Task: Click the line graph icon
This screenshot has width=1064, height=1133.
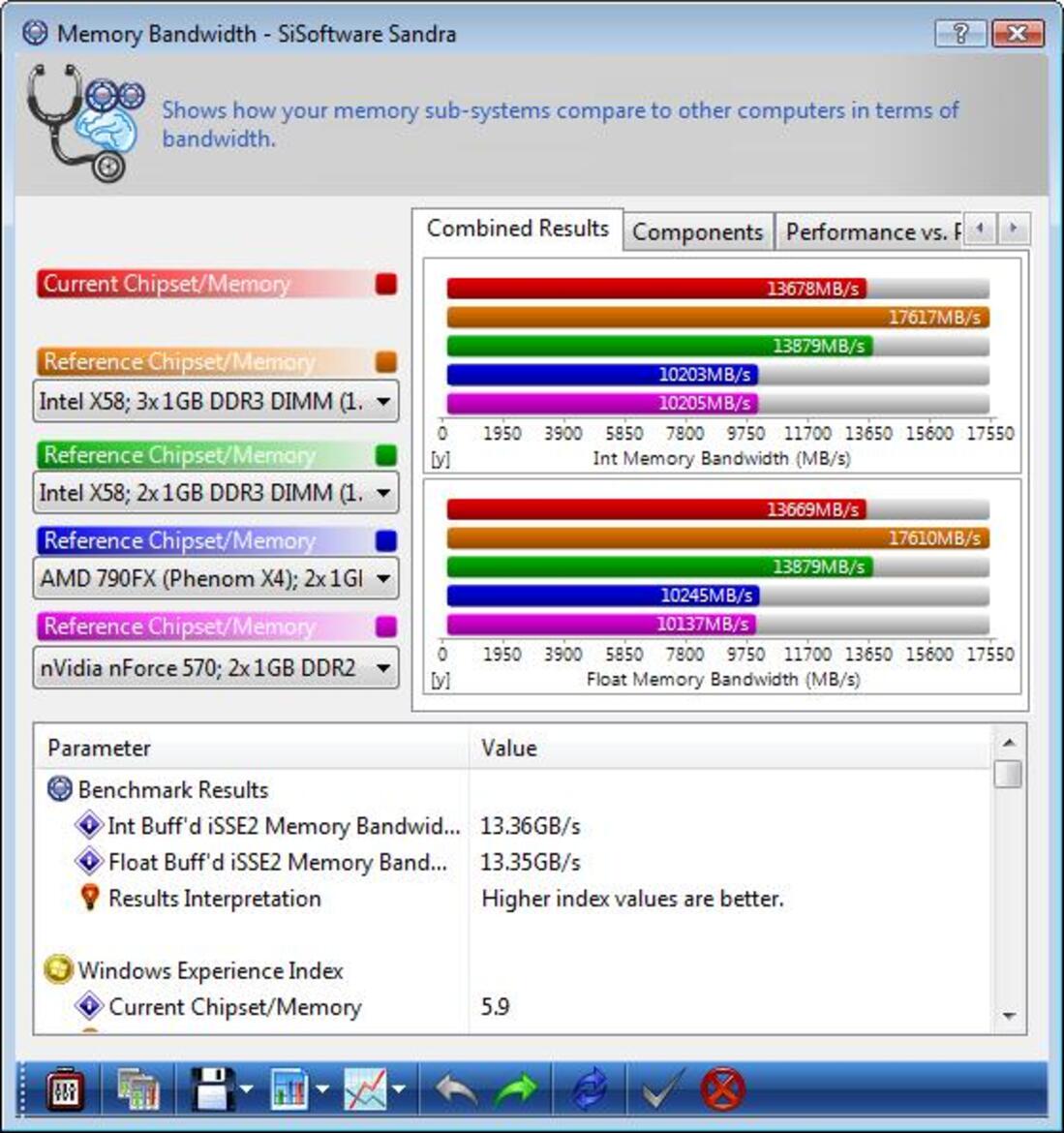Action: point(366,1089)
